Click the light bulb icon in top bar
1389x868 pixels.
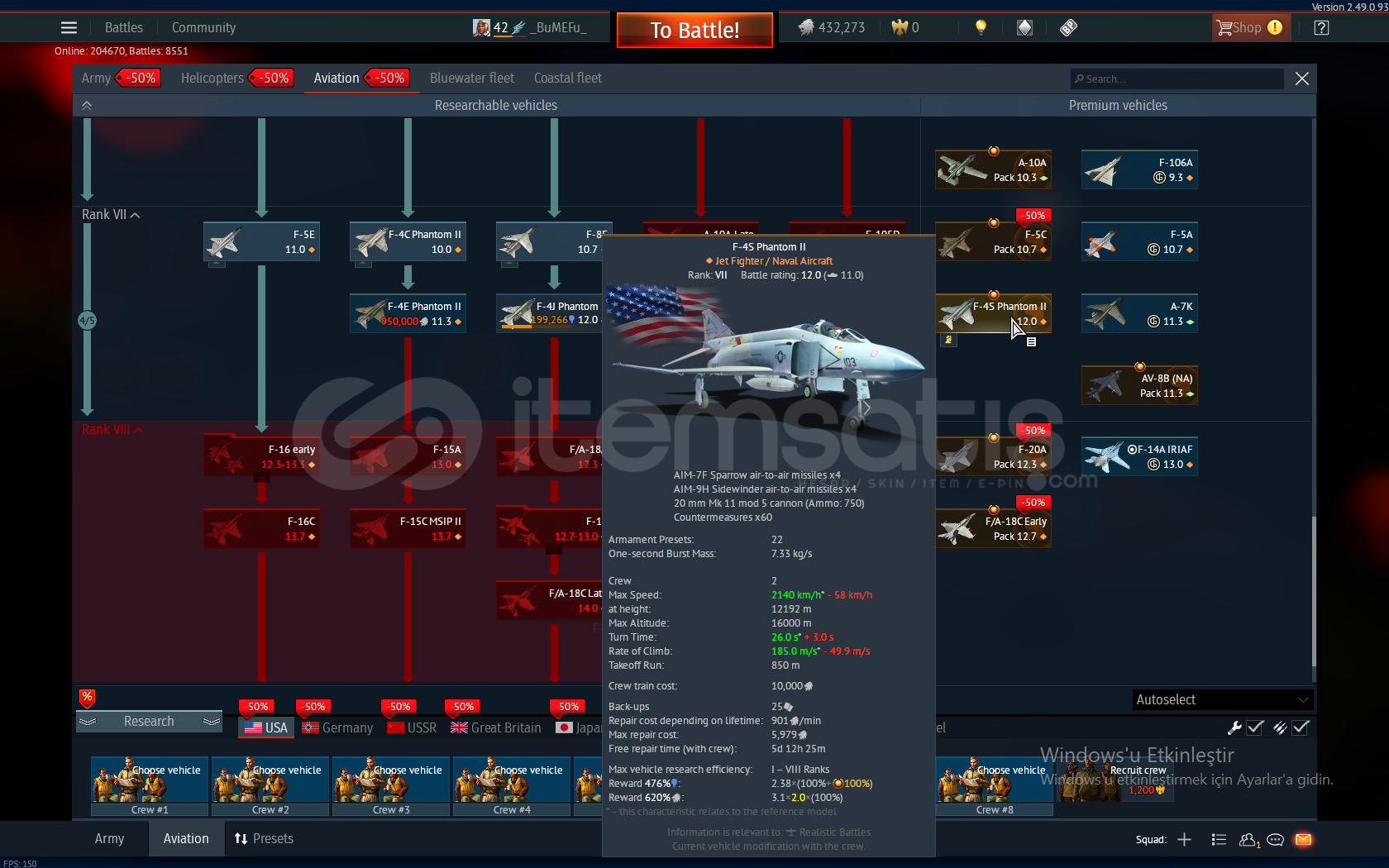(981, 27)
